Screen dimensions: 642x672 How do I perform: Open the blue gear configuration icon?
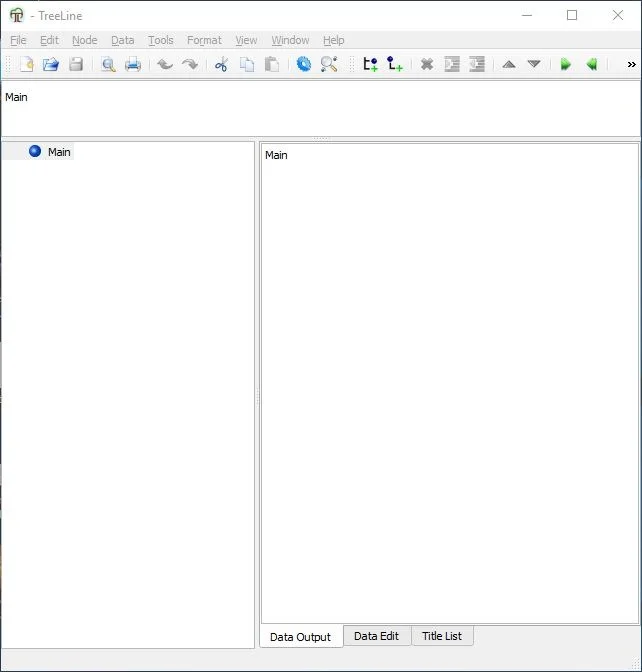coord(304,64)
